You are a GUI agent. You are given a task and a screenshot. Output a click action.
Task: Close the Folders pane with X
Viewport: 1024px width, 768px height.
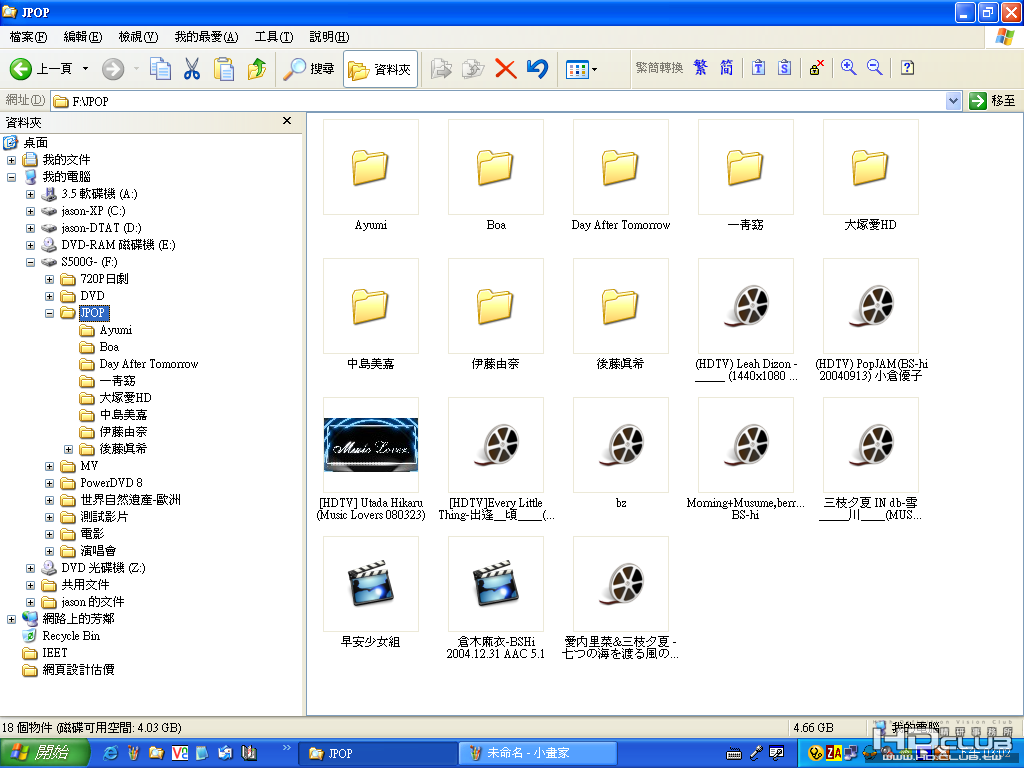[287, 121]
